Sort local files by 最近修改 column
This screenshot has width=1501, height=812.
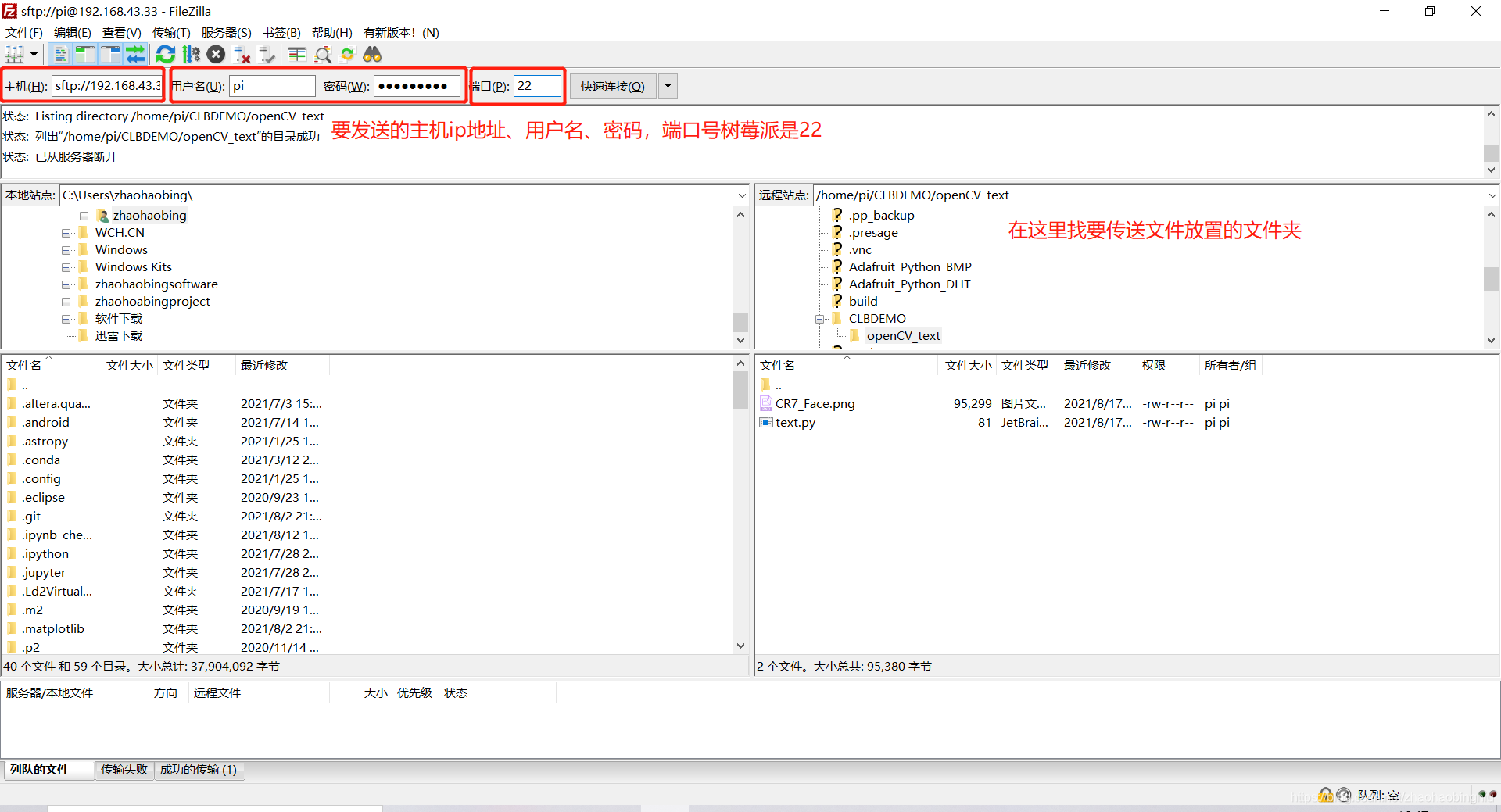[x=282, y=365]
